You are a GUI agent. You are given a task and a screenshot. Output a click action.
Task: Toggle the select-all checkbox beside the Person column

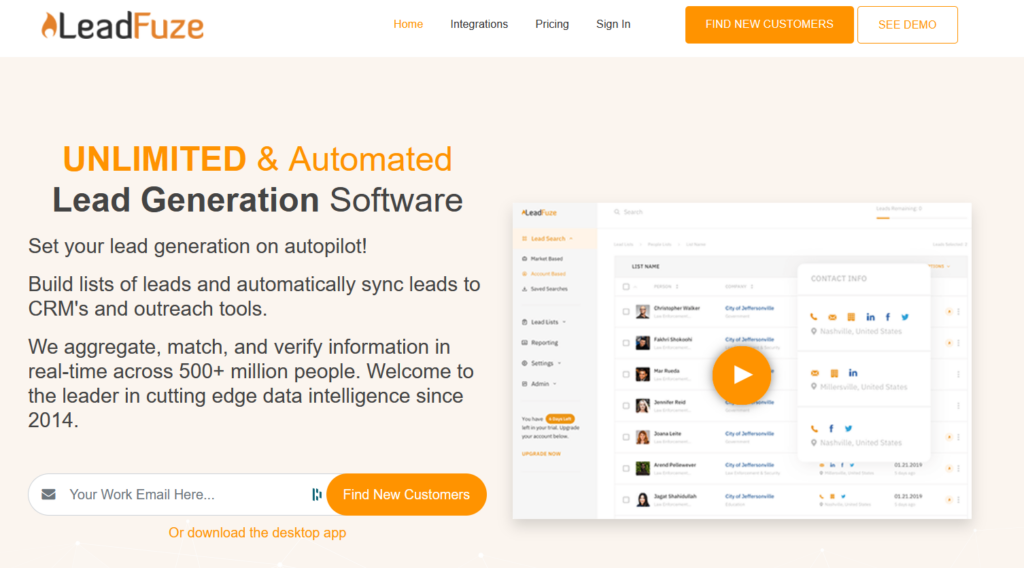(626, 287)
